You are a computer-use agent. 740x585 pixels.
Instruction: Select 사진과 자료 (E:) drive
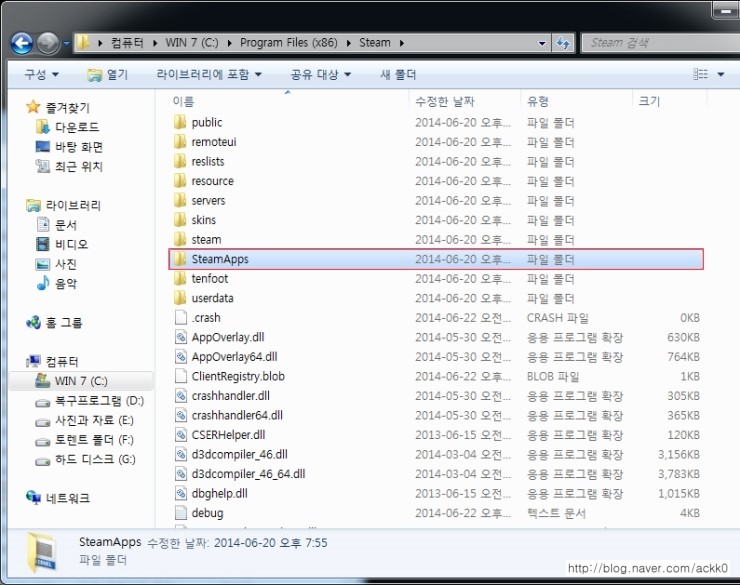(85, 420)
